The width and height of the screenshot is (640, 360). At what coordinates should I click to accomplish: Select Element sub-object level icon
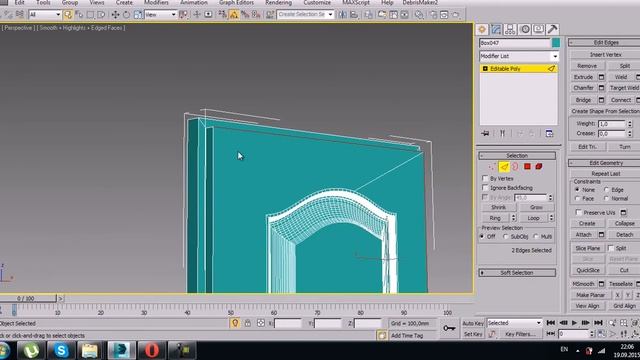click(539, 167)
